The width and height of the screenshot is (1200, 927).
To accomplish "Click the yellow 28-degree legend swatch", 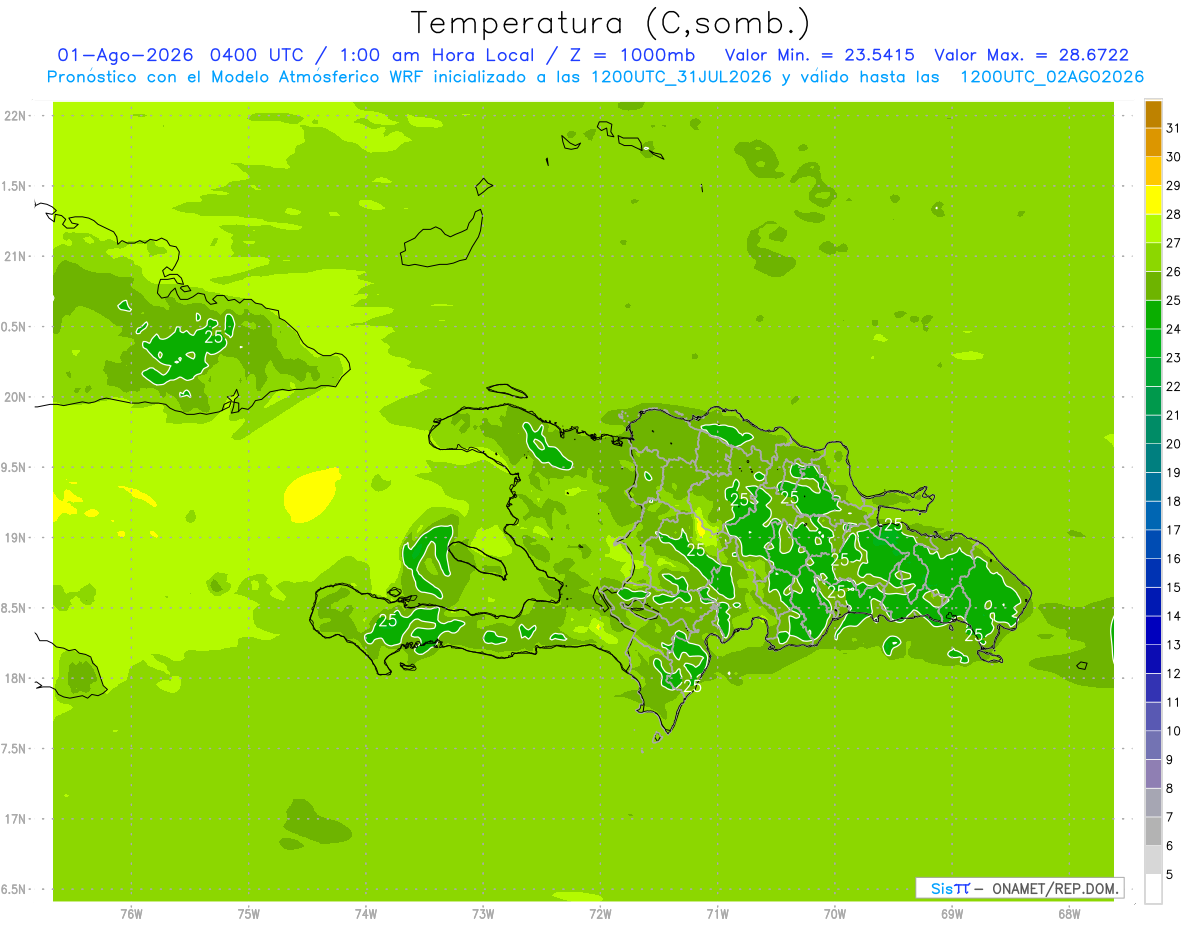I will [x=1153, y=200].
